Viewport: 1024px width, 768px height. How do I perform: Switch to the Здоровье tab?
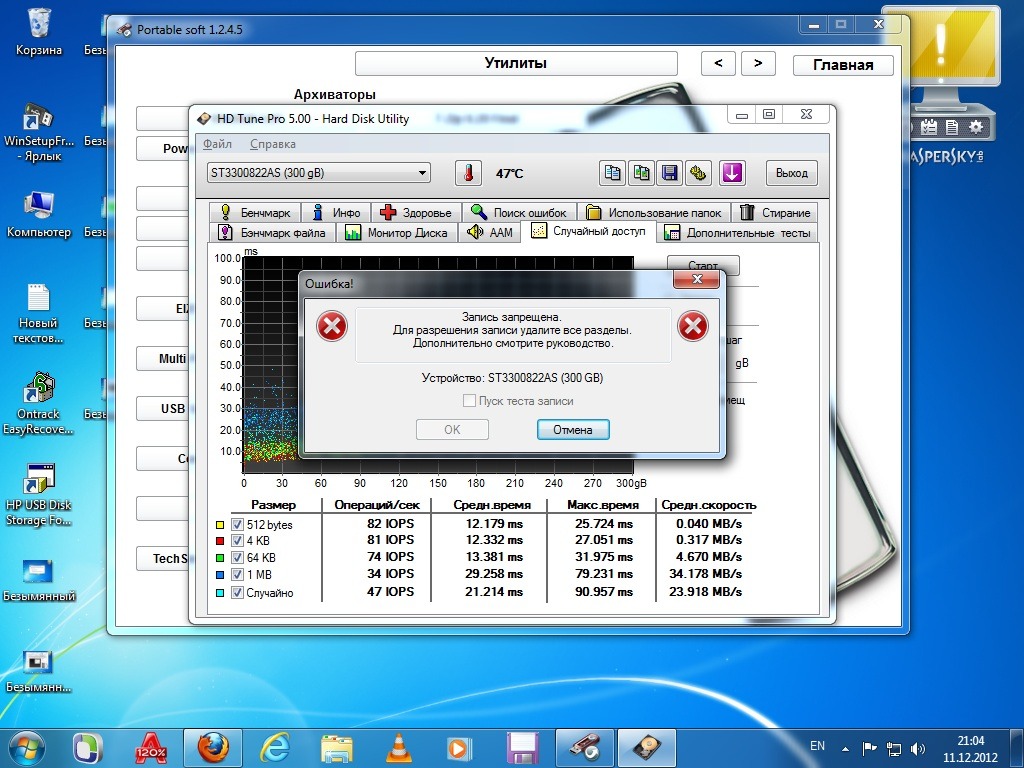[417, 212]
